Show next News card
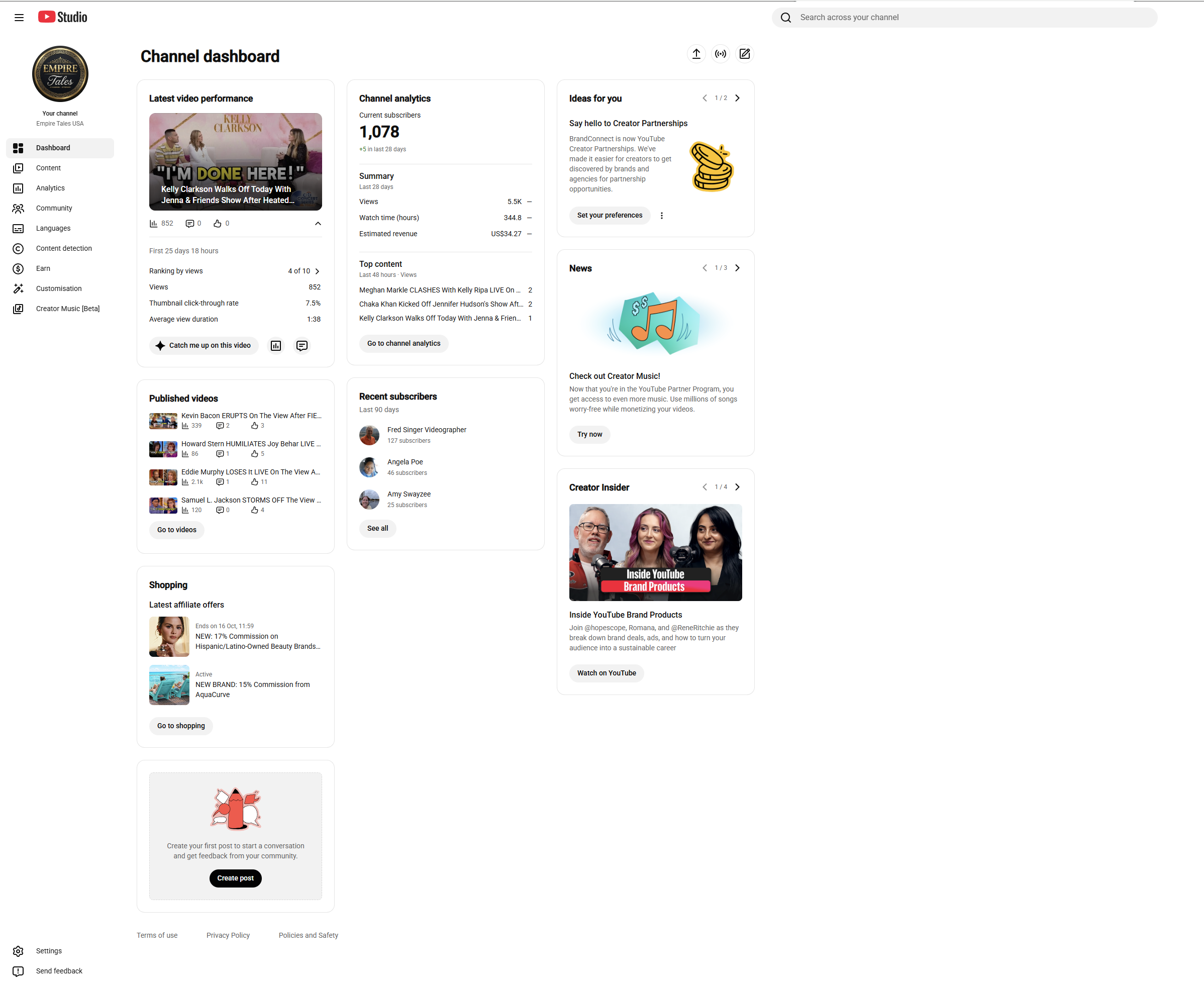 (737, 268)
